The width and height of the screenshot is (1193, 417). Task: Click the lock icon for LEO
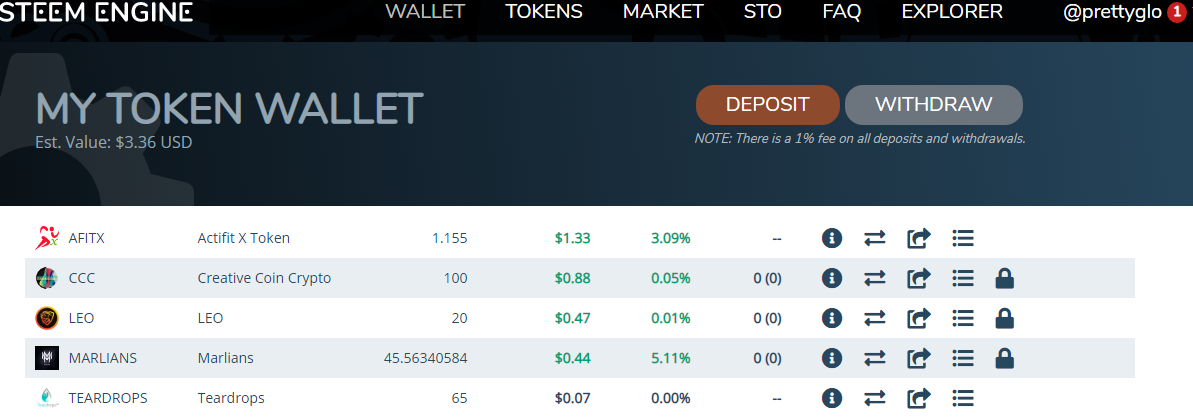(x=1005, y=318)
